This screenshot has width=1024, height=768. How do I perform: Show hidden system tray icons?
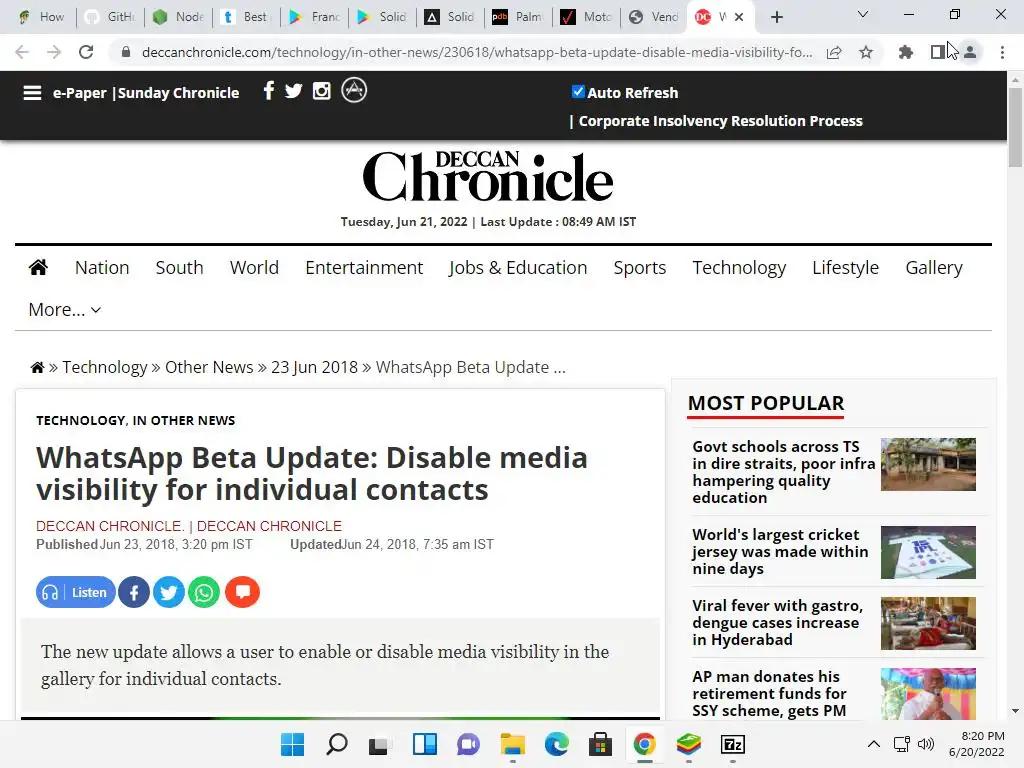click(874, 744)
